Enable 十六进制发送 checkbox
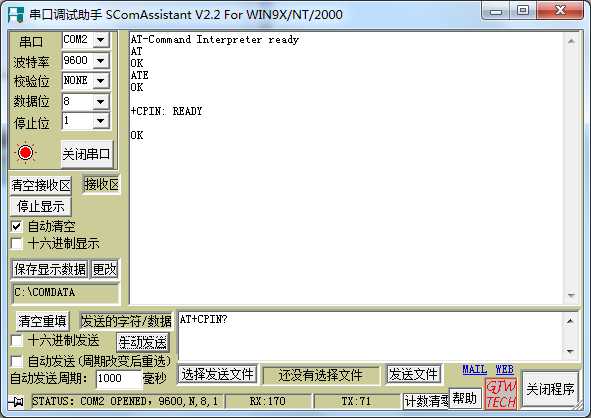Viewport: 591px width, 418px height. tap(17, 341)
